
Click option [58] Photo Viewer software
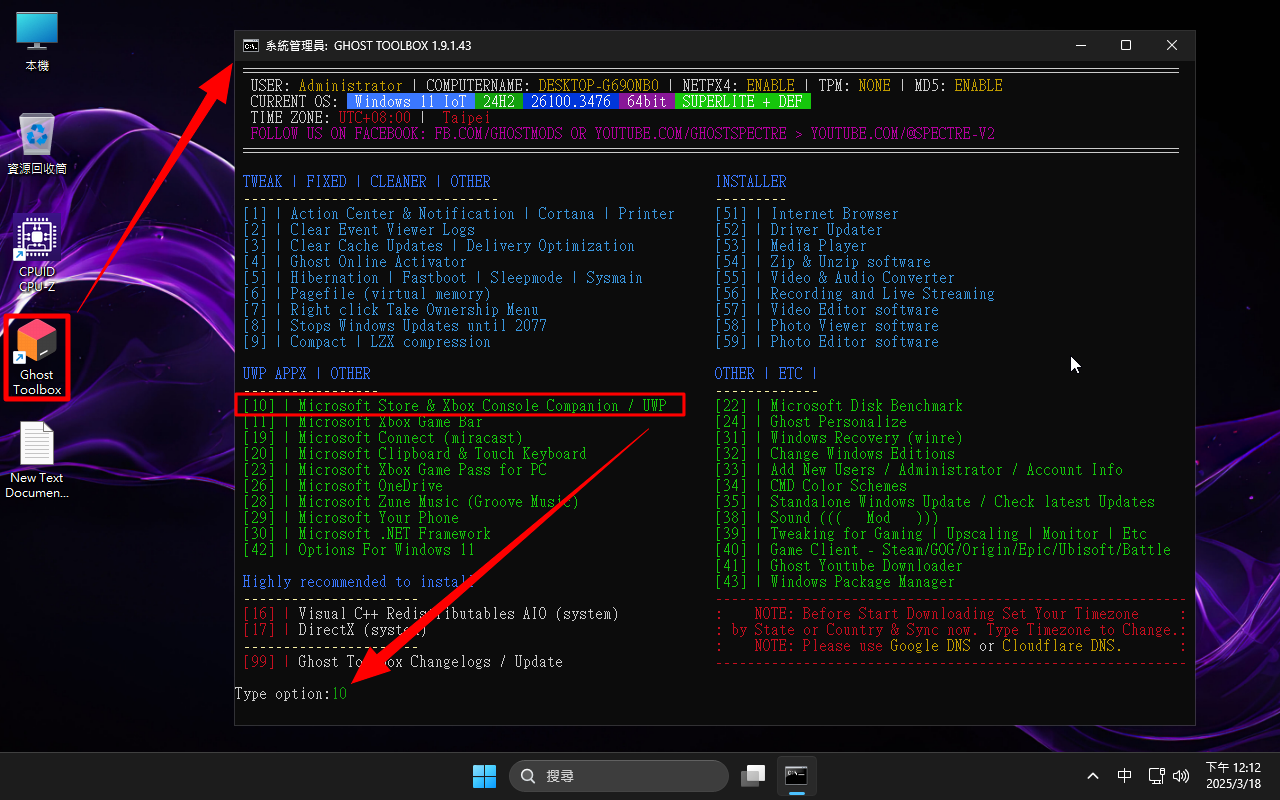click(x=827, y=326)
